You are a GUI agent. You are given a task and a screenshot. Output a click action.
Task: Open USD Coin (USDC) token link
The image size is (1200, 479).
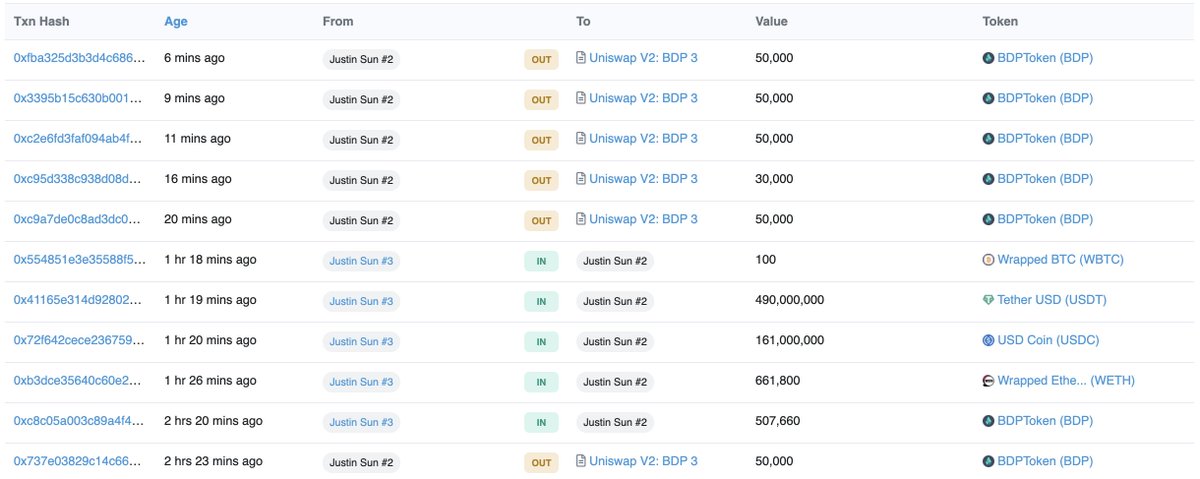pos(1048,340)
